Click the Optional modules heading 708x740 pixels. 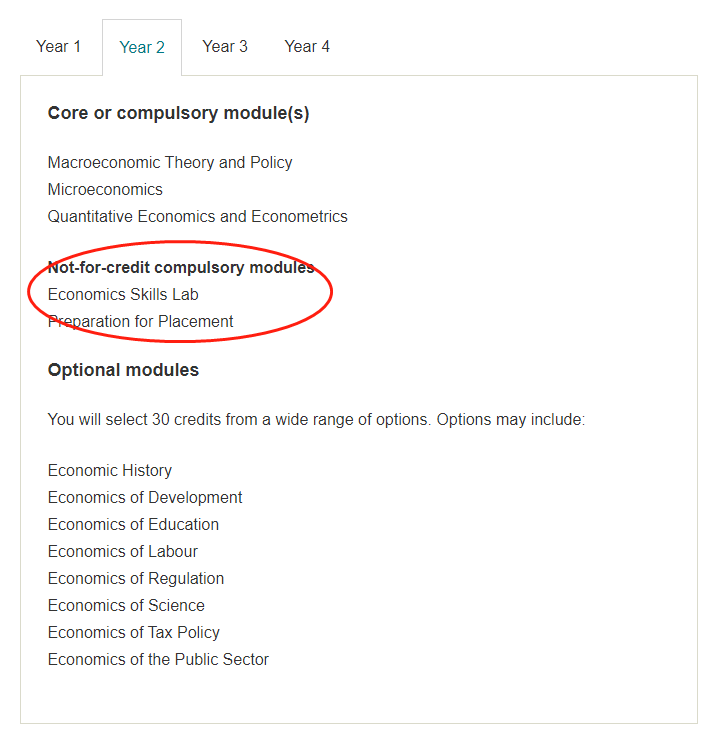pos(123,370)
